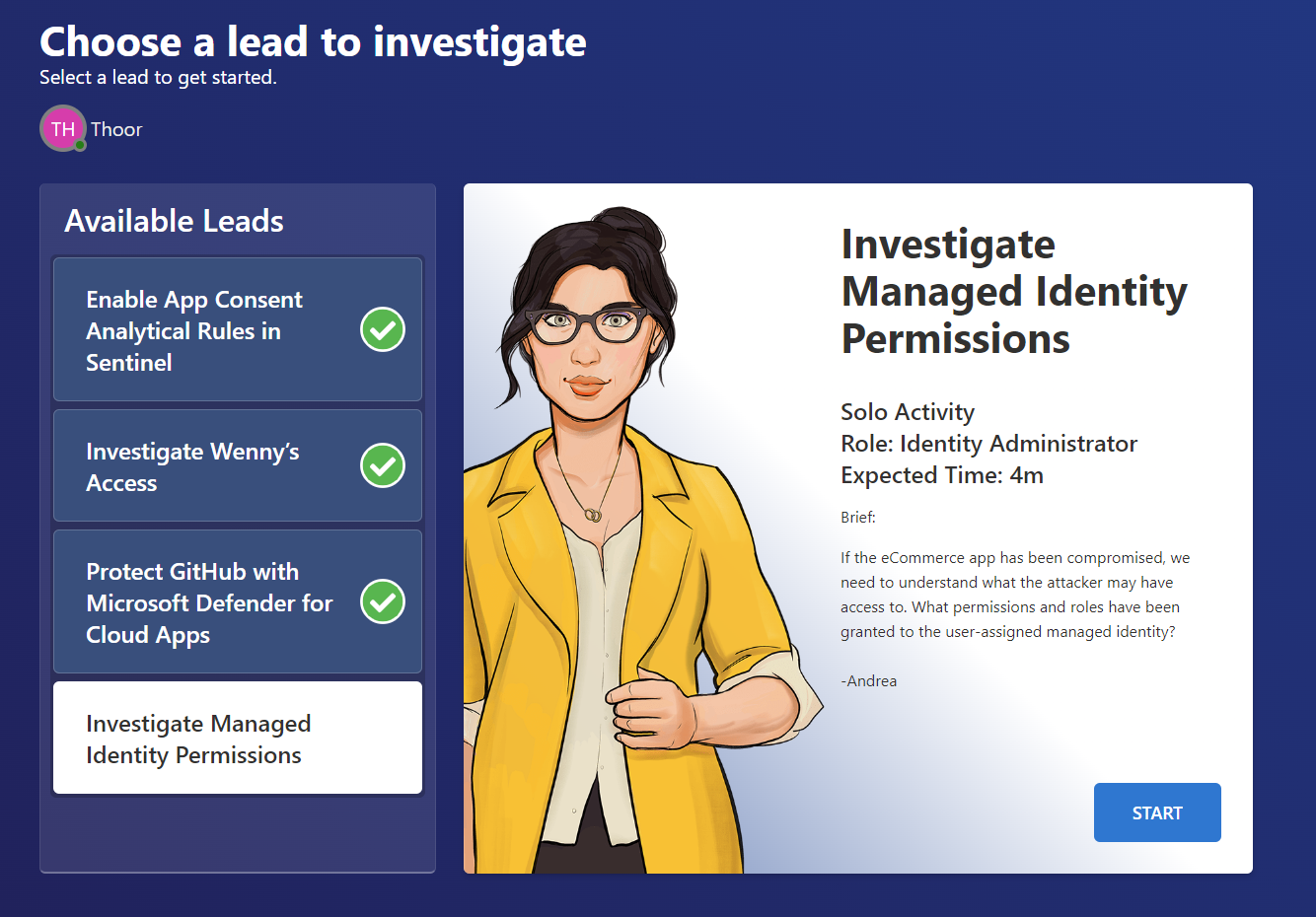1316x917 pixels.
Task: Click the 'Expected Time: 4m' text
Action: coord(942,475)
